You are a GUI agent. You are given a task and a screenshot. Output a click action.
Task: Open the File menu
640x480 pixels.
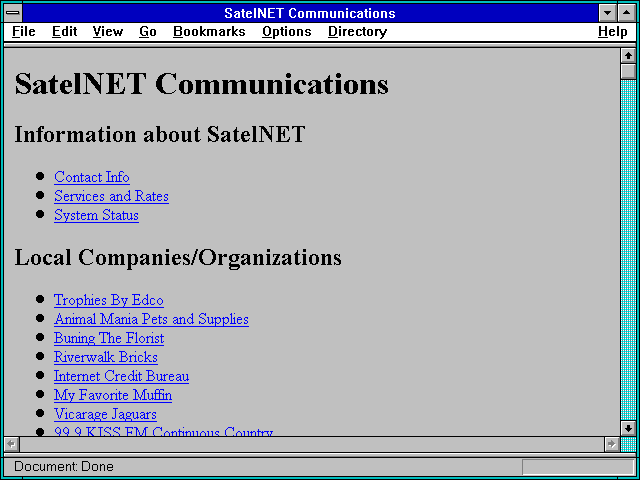24,31
